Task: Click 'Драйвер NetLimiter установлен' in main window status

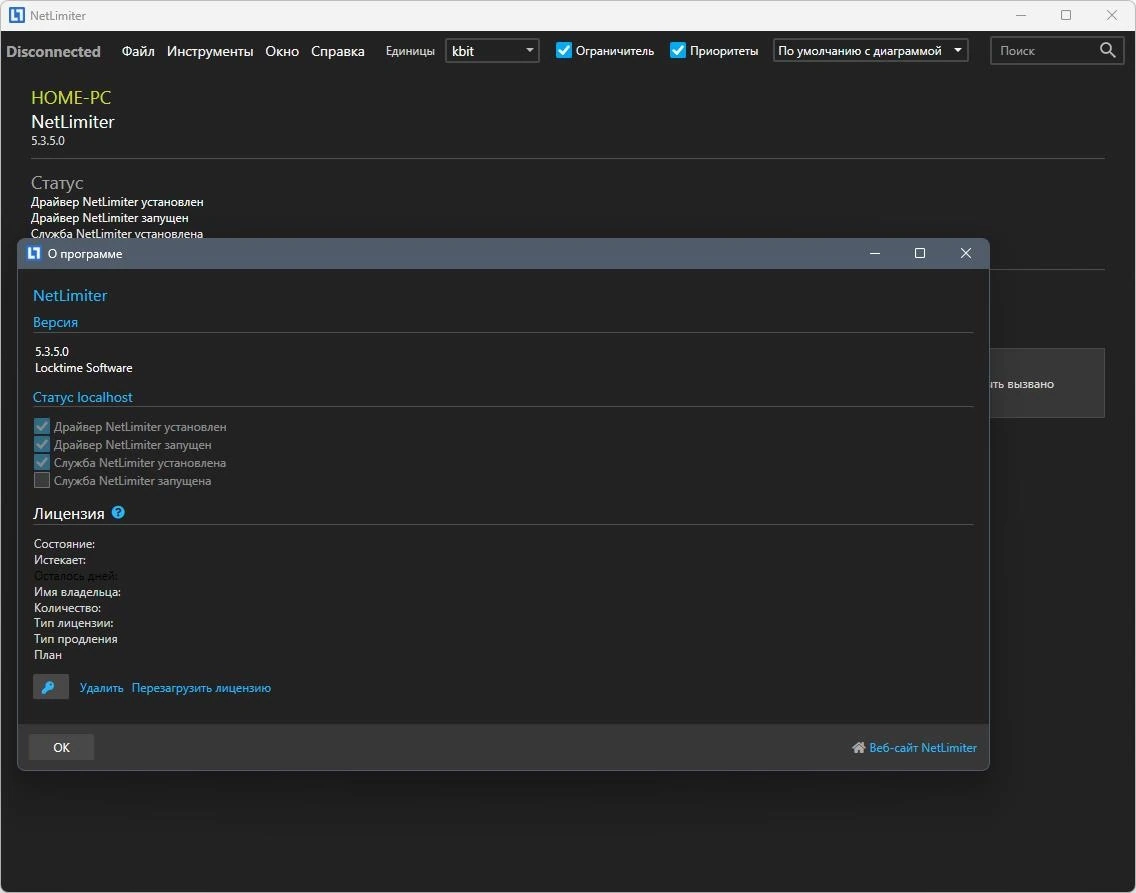Action: tap(117, 202)
